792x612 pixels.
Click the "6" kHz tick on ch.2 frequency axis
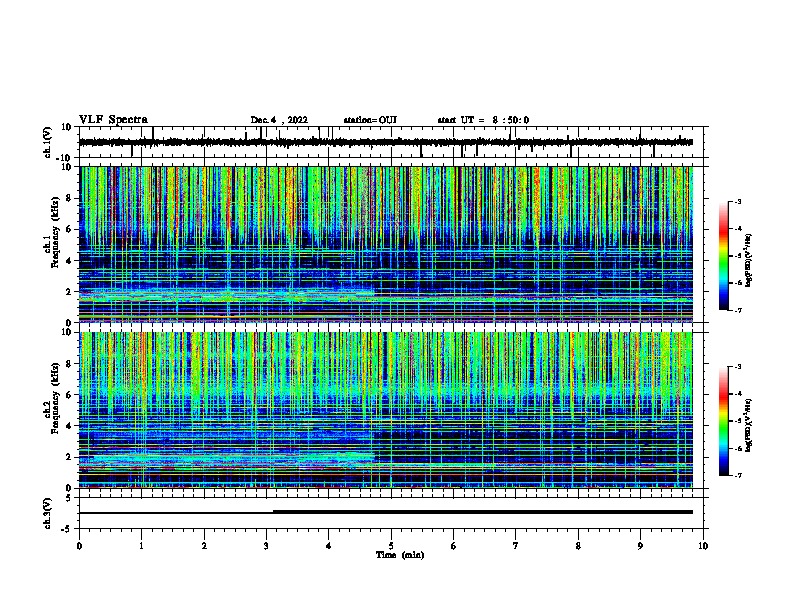click(69, 395)
